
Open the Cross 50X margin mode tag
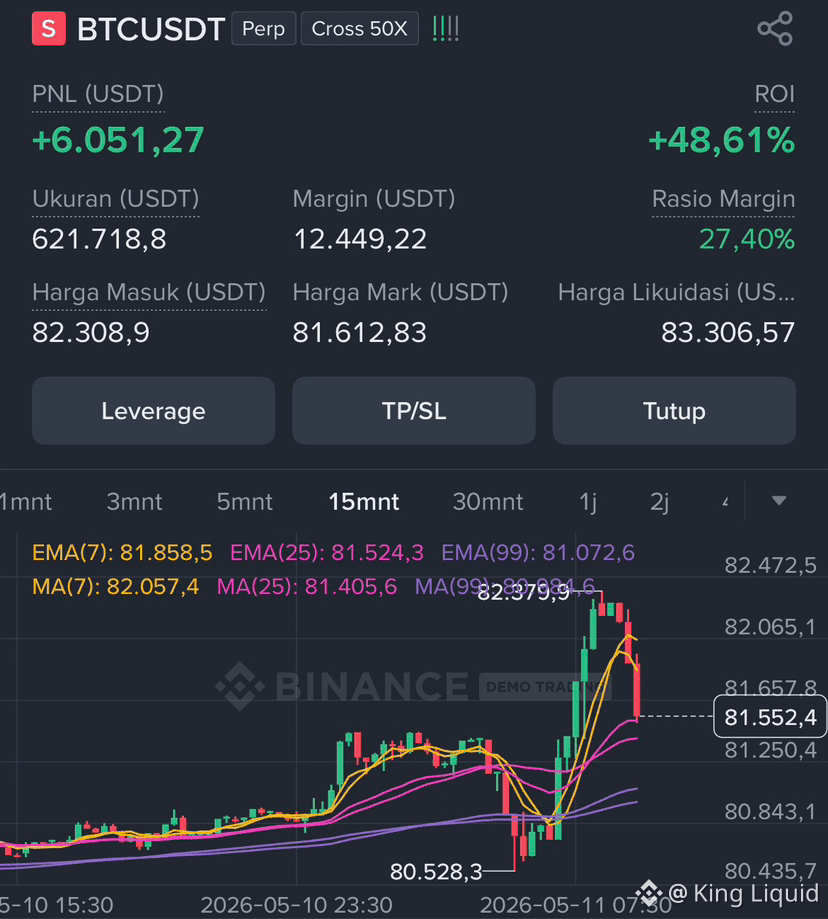pos(359,28)
